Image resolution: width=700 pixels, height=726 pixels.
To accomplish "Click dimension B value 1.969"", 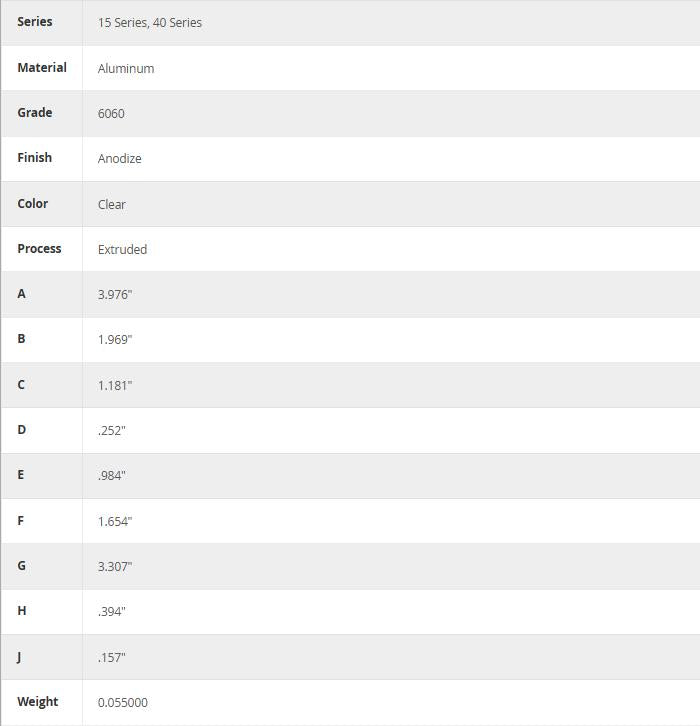I will coord(115,340).
